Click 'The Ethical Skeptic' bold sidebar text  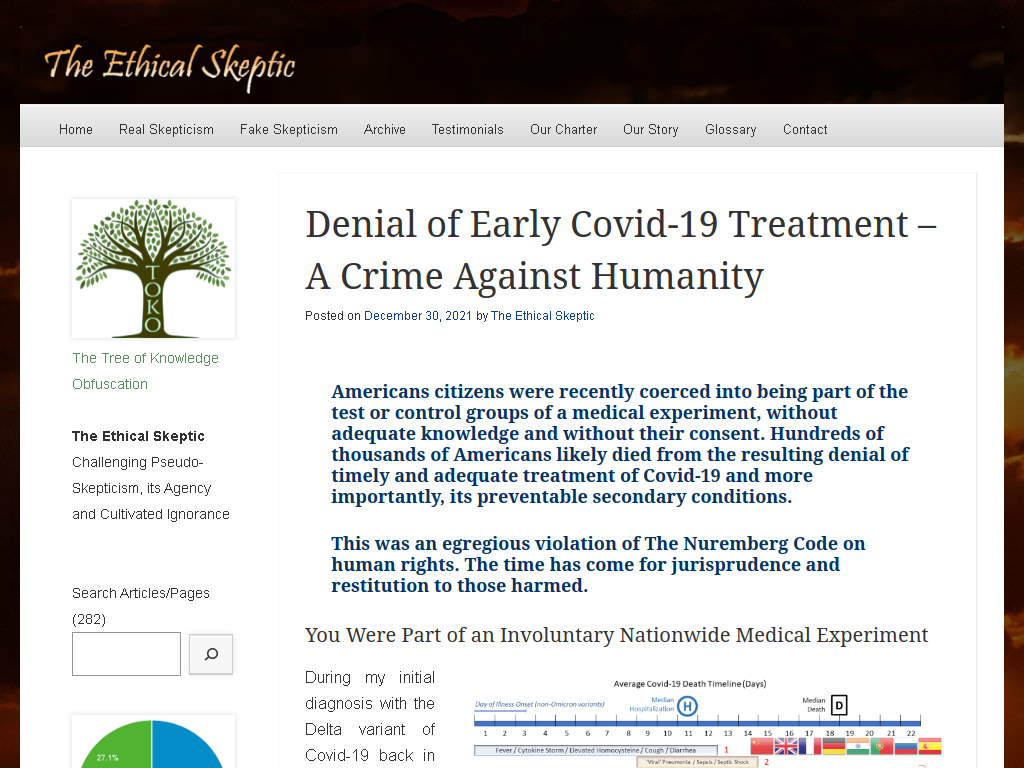[x=138, y=436]
